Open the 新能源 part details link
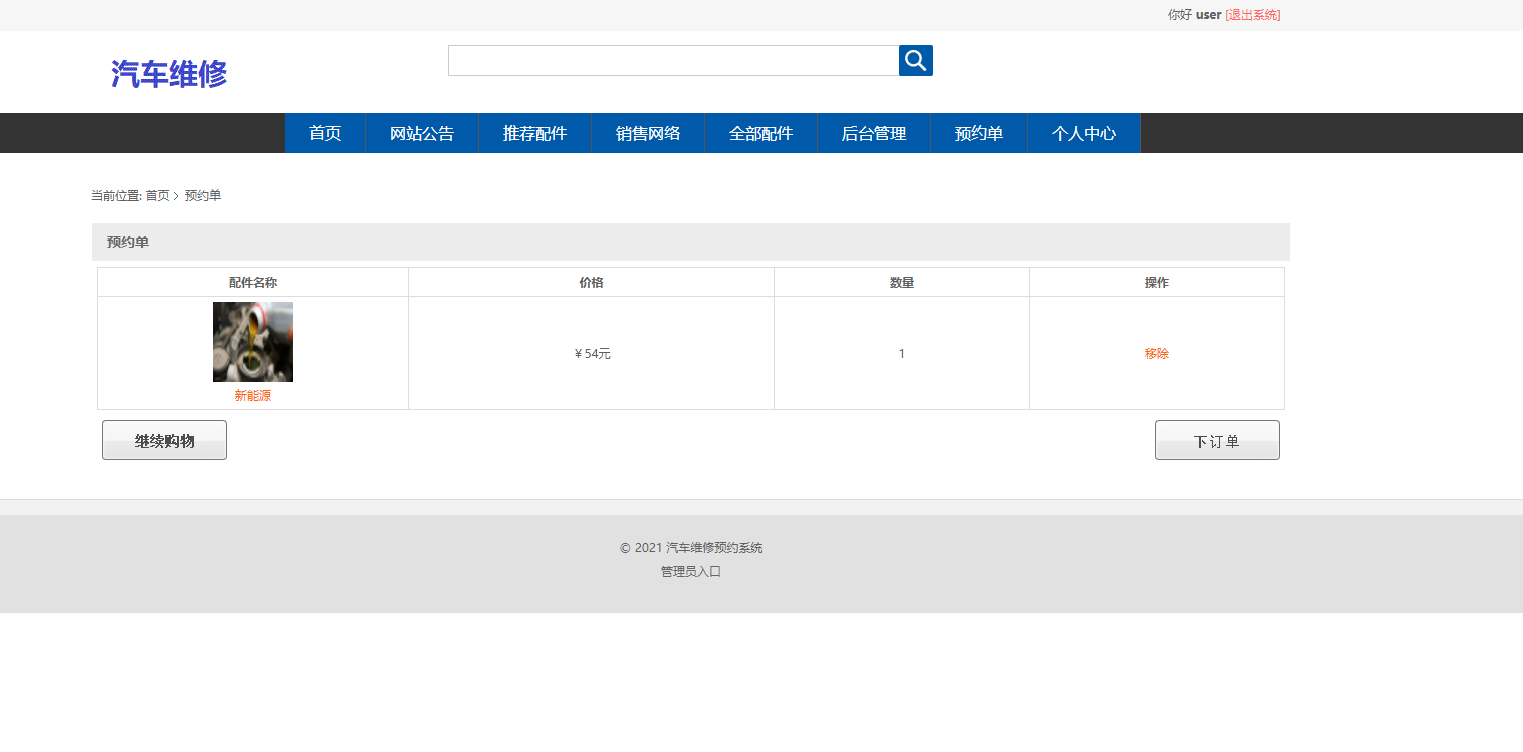Image resolution: width=1523 pixels, height=752 pixels. pos(252,395)
